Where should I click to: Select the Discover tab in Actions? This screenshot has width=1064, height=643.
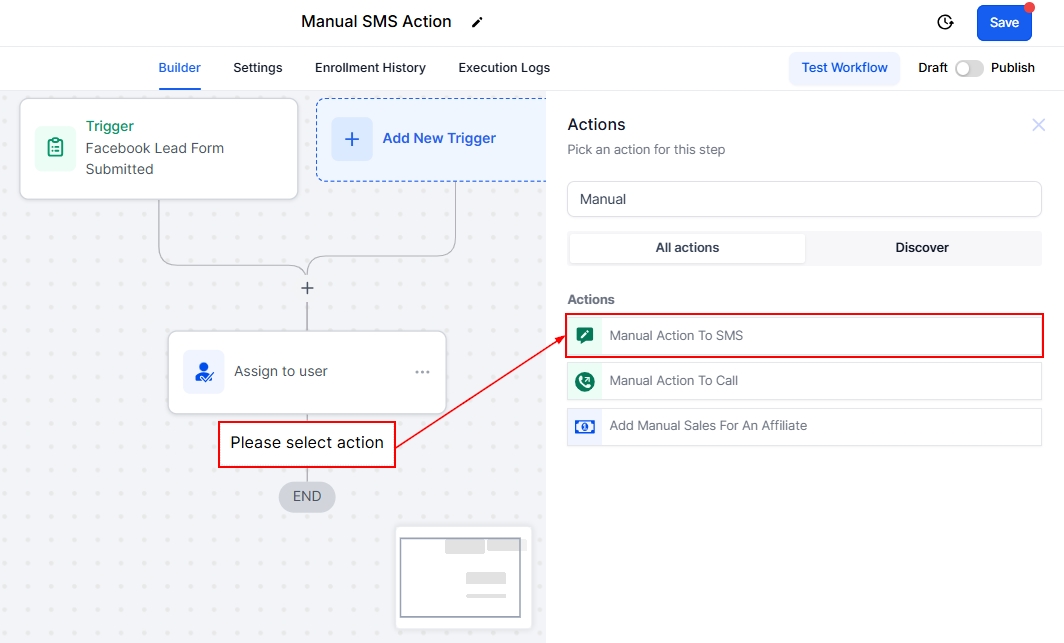[x=922, y=248]
